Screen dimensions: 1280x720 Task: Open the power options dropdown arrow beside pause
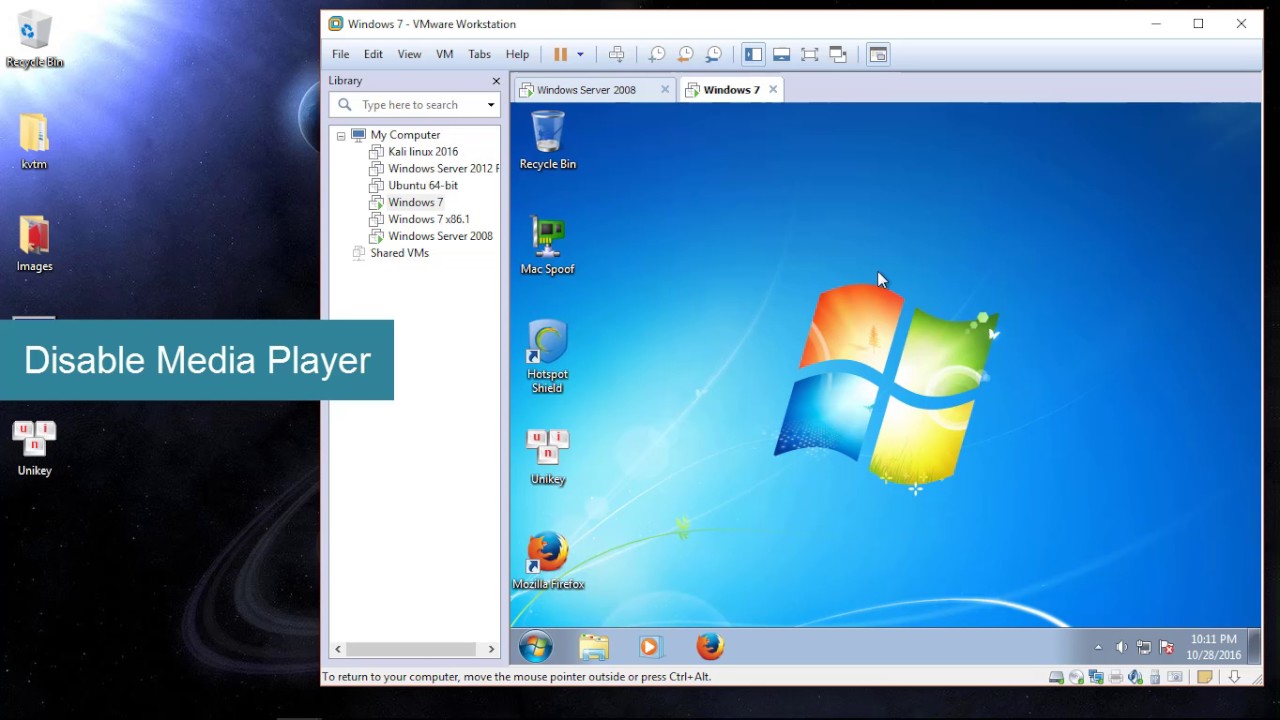[x=580, y=54]
